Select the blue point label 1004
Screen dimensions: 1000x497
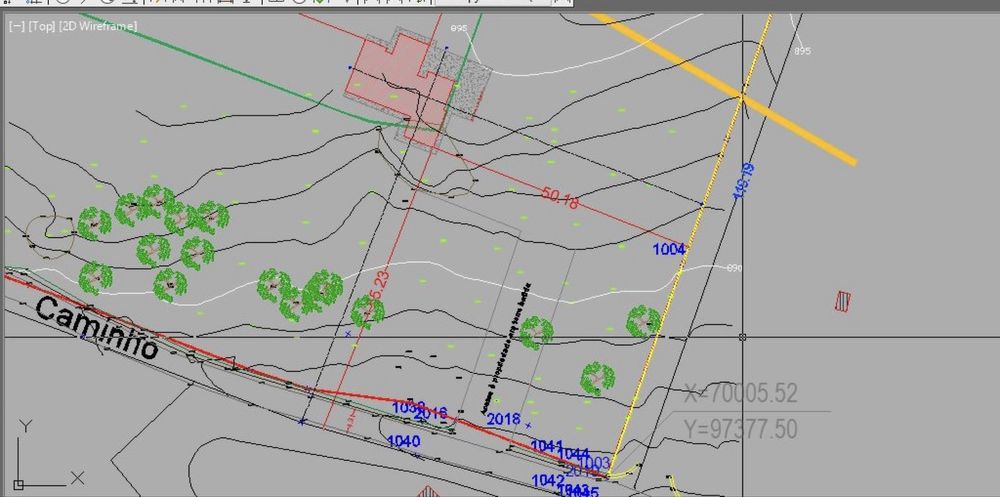[668, 249]
